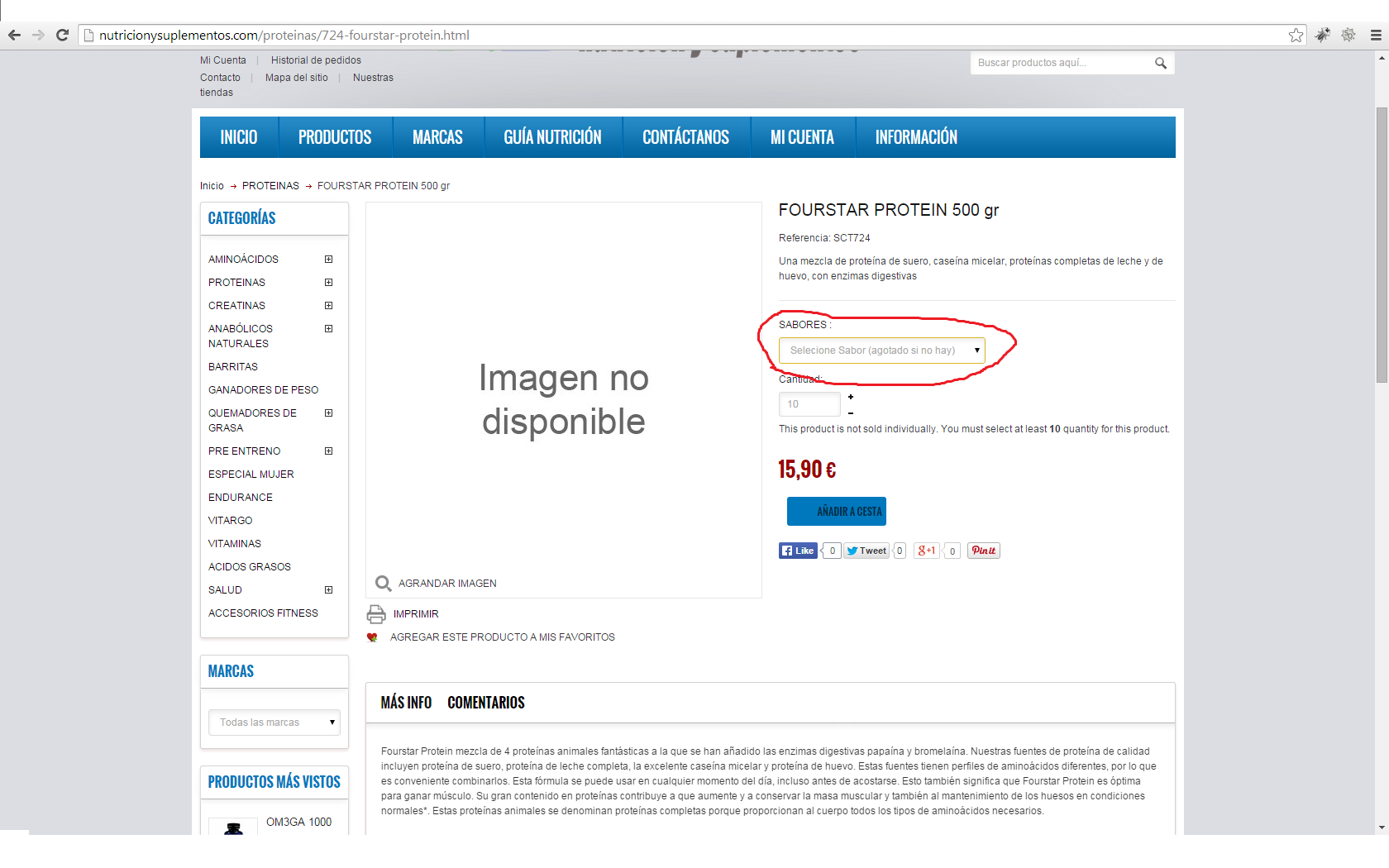The width and height of the screenshot is (1389, 868).
Task: Open ENDURANCE category
Action: pyautogui.click(x=241, y=498)
